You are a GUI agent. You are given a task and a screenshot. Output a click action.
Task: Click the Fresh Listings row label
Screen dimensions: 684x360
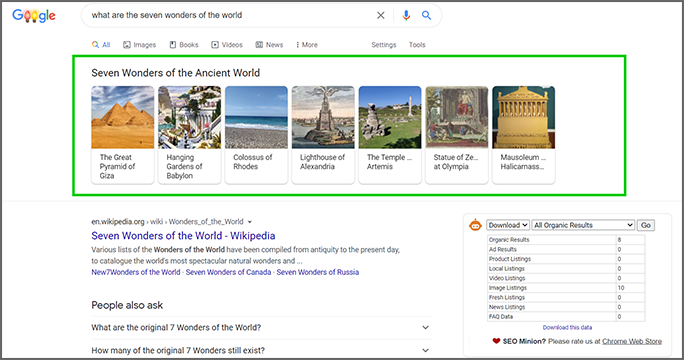click(x=506, y=297)
